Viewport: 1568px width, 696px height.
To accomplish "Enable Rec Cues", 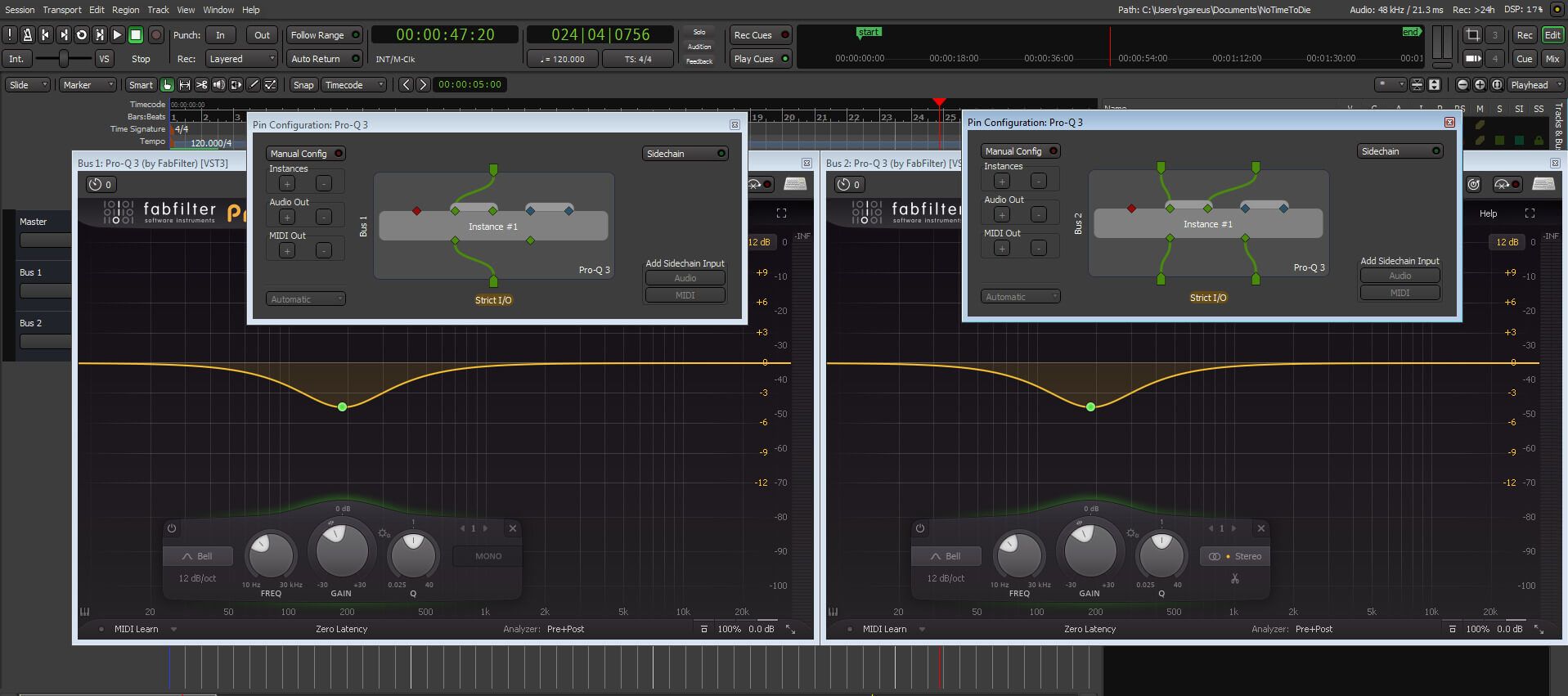I will coord(761,35).
